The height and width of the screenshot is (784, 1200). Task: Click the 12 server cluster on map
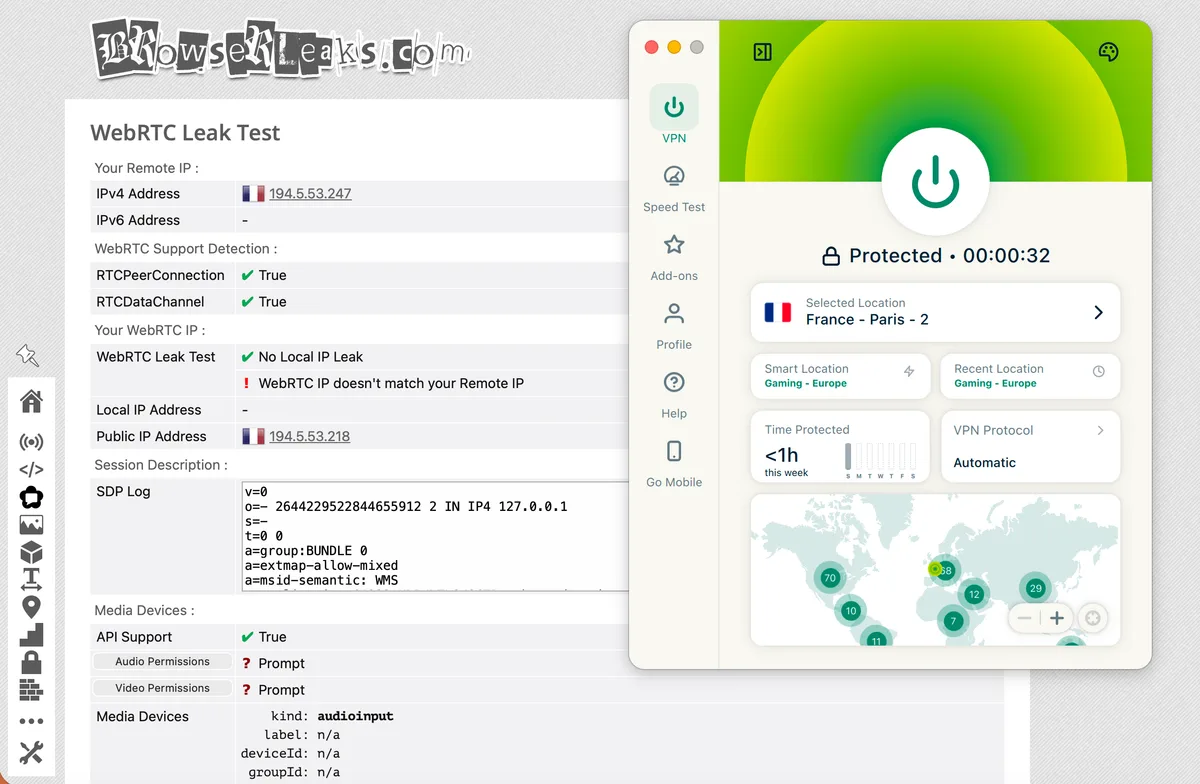974,594
